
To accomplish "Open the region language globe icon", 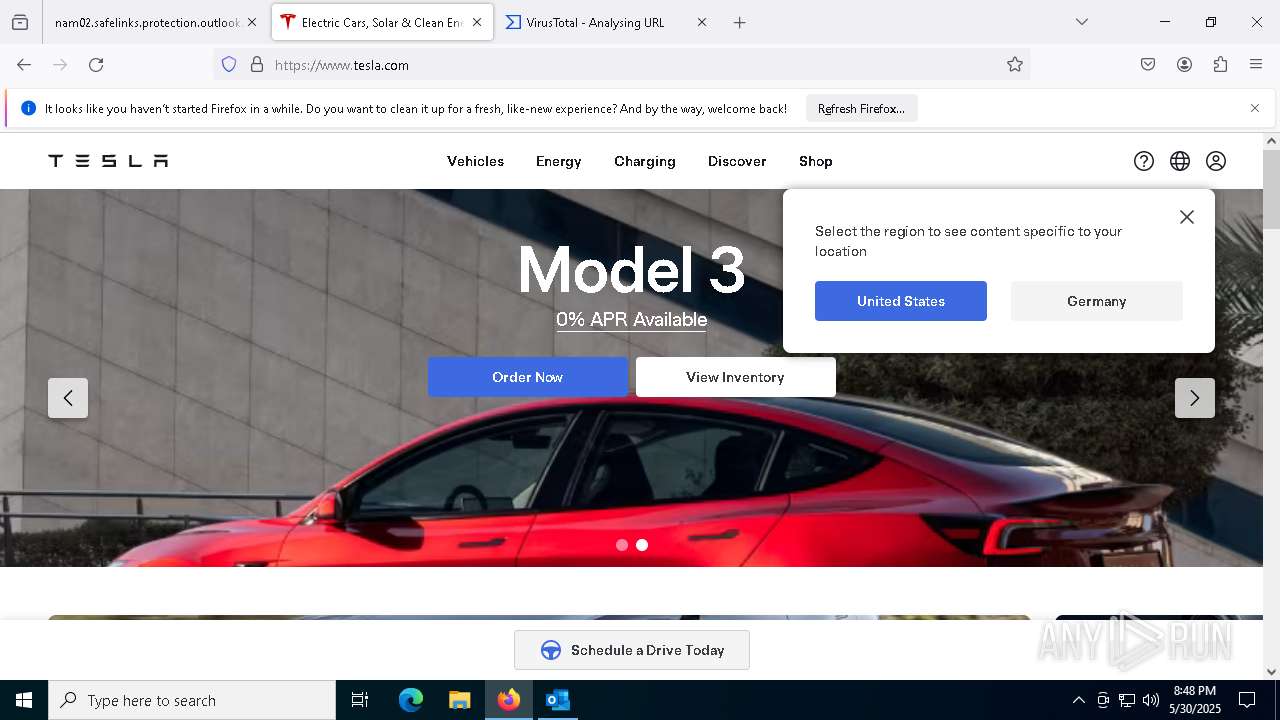I will click(1180, 161).
